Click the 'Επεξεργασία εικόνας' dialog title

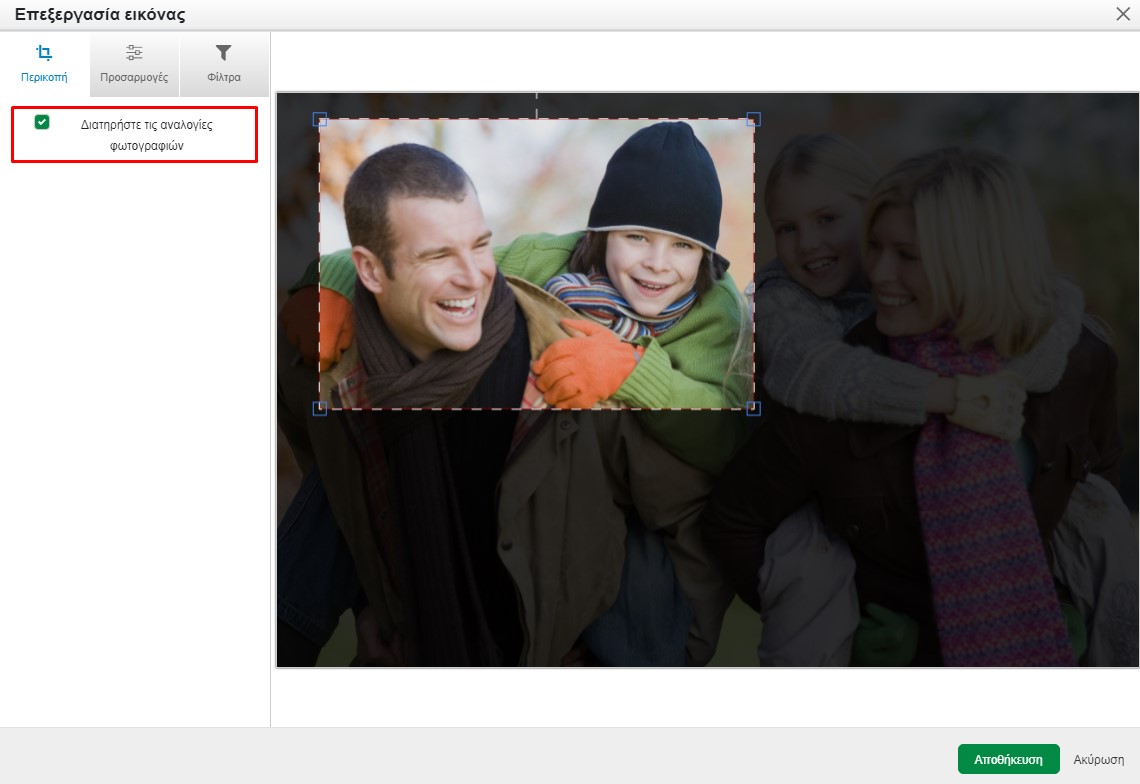(x=99, y=14)
